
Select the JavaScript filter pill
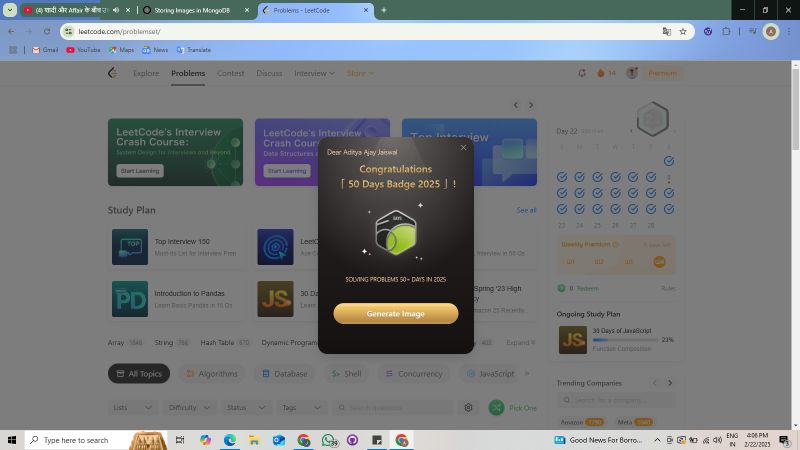coord(490,373)
